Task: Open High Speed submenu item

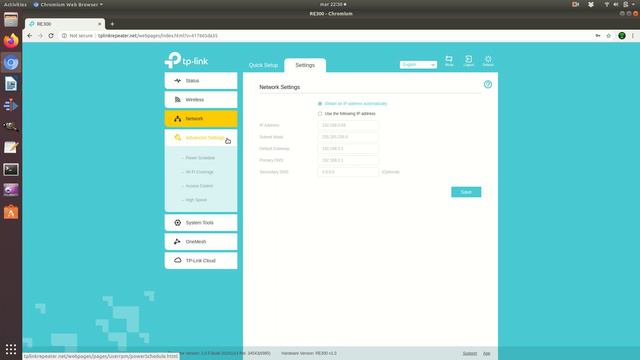Action: click(x=196, y=200)
